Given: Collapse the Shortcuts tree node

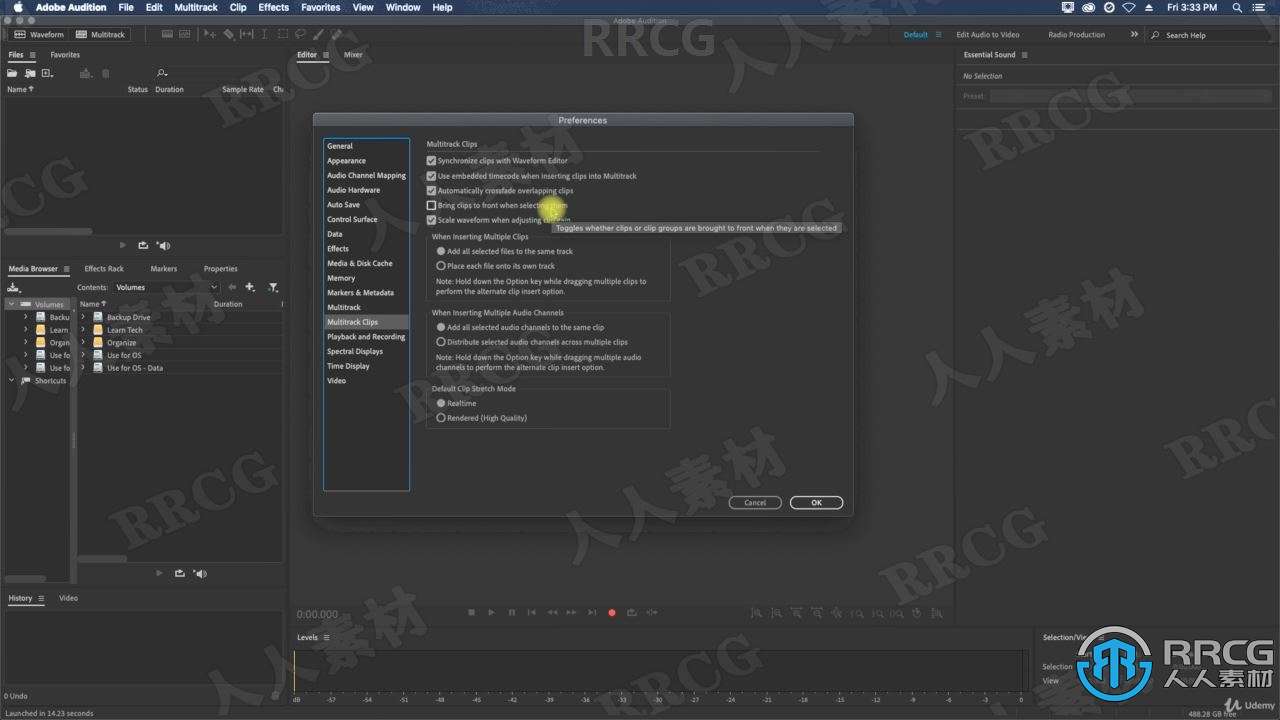Looking at the screenshot, I should (x=12, y=380).
